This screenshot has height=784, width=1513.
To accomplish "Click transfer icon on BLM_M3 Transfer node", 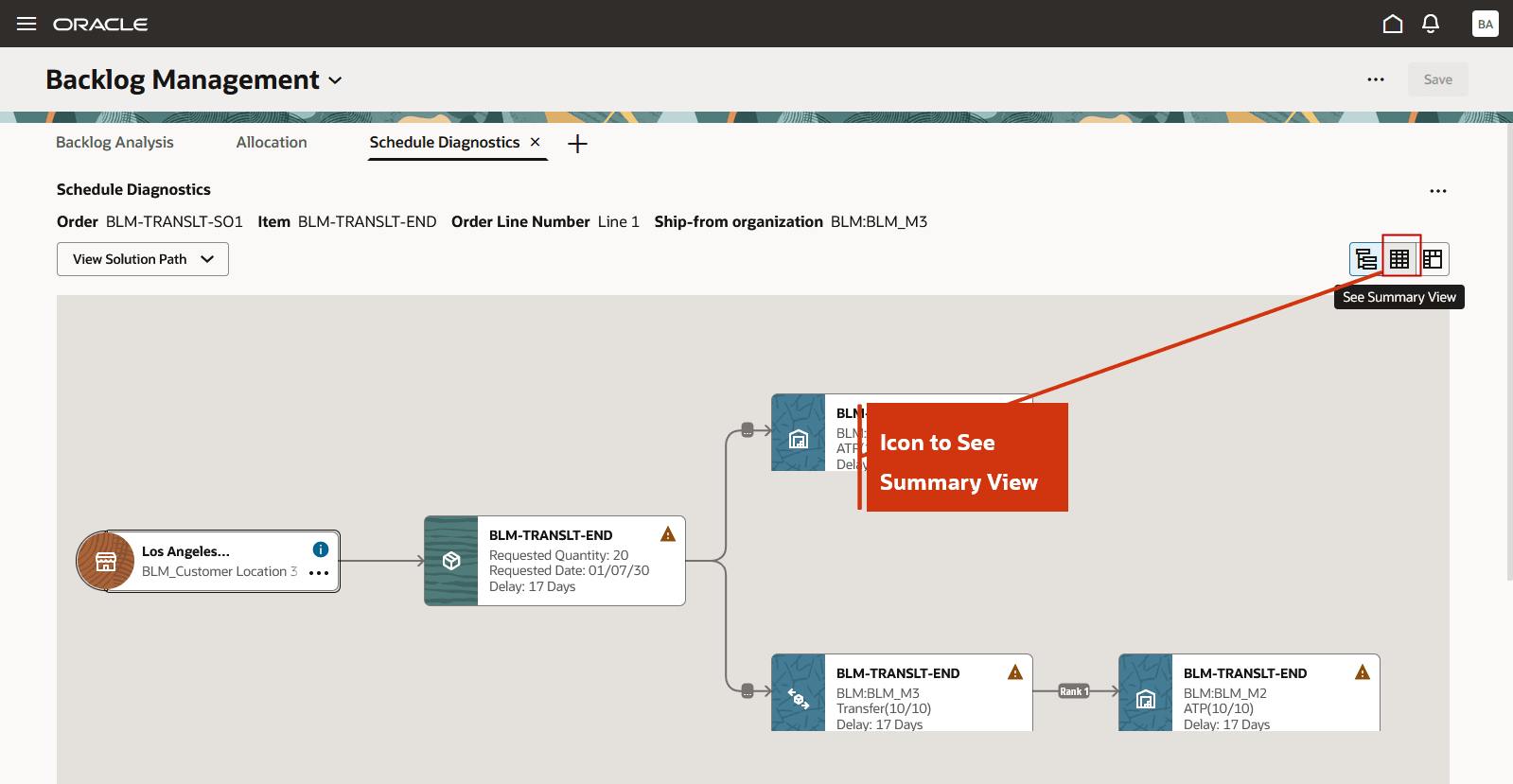I will click(799, 699).
